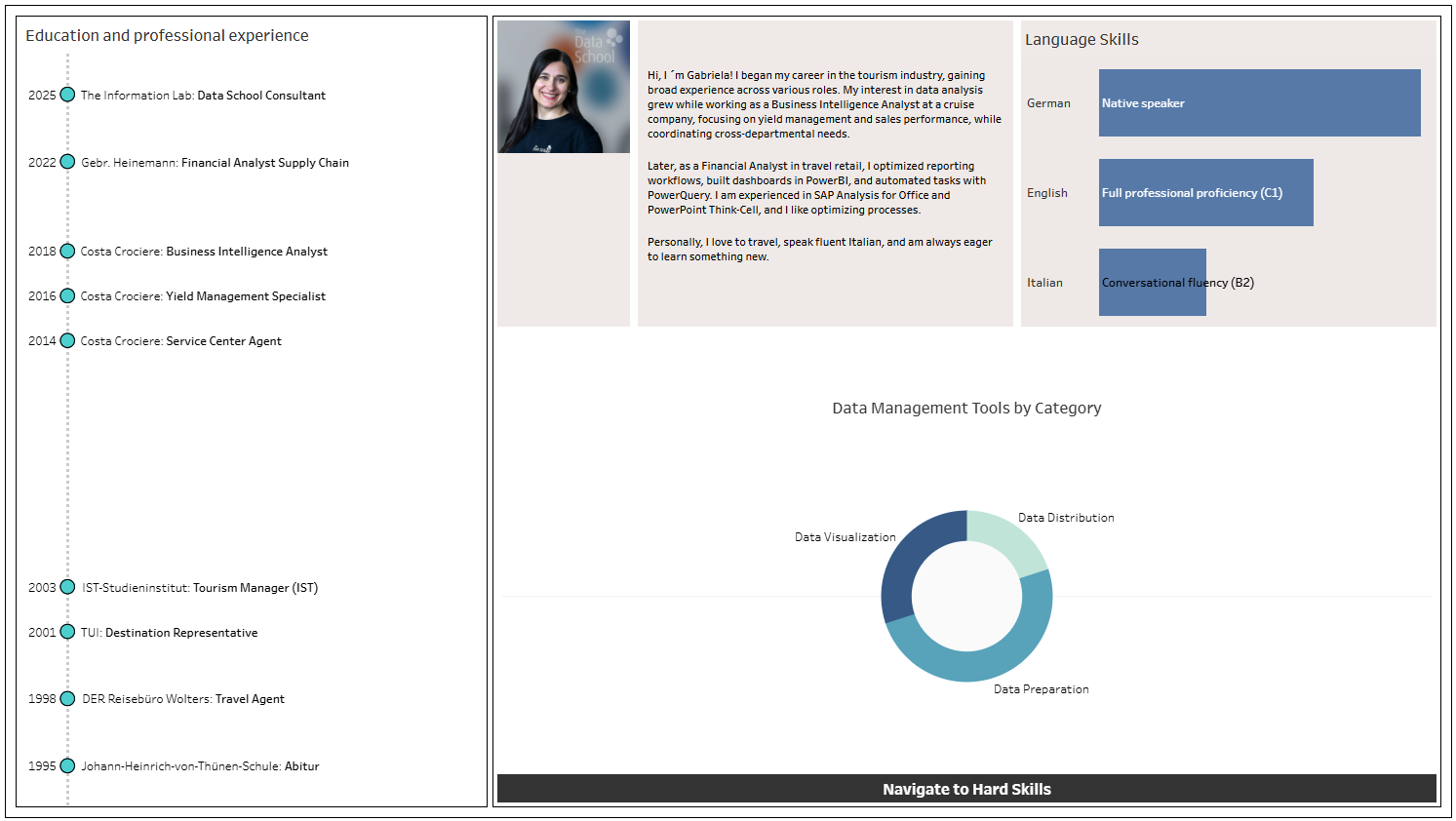Image resolution: width=1456 pixels, height=821 pixels.
Task: Click the 2003 timeline marker circle
Action: [x=67, y=587]
